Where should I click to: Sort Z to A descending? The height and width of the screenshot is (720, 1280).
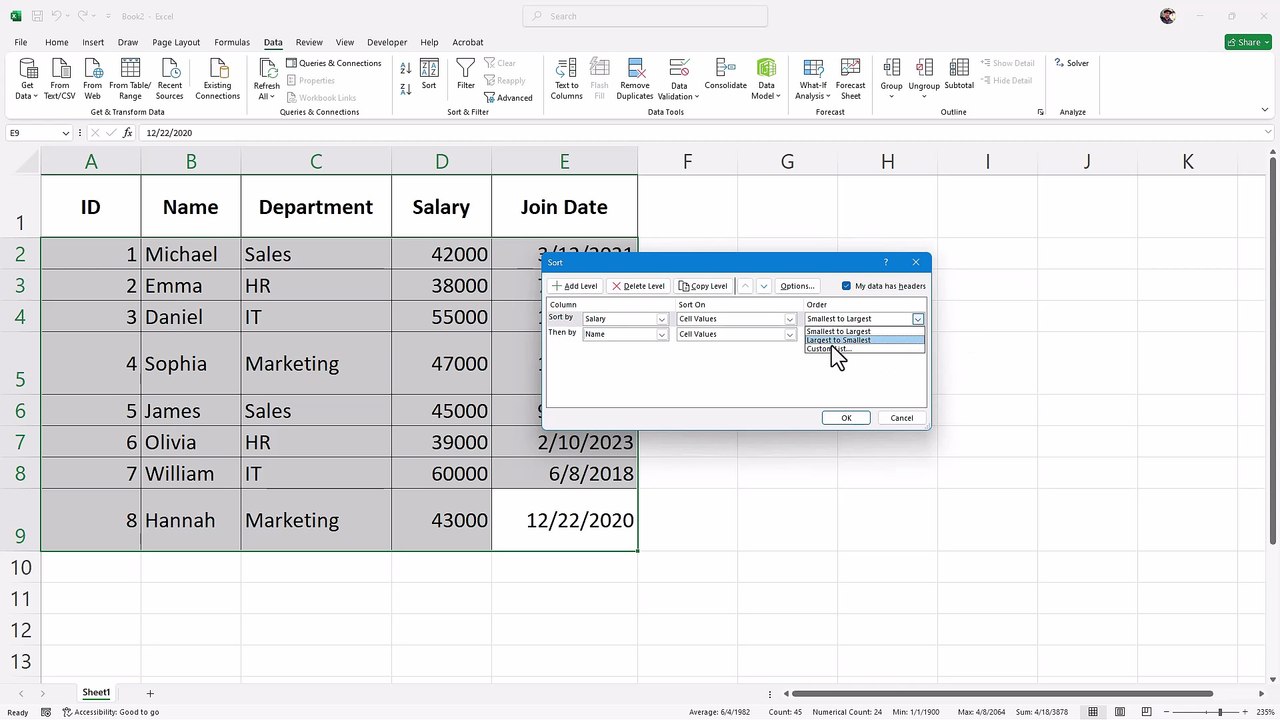[406, 90]
